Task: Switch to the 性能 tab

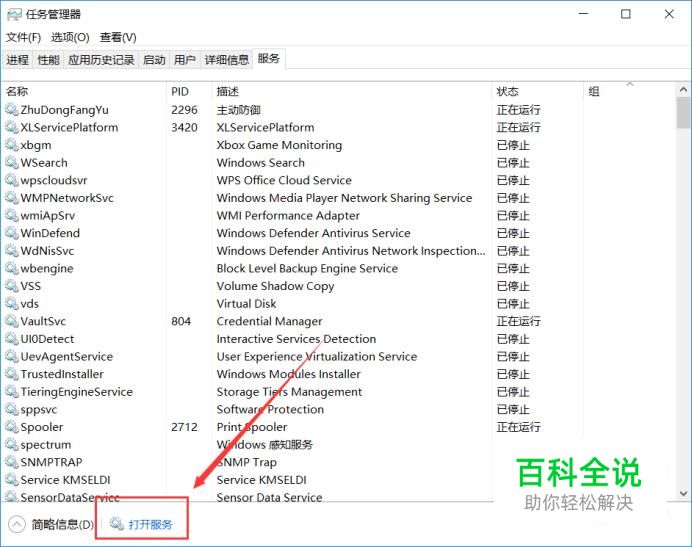Action: coord(48,60)
